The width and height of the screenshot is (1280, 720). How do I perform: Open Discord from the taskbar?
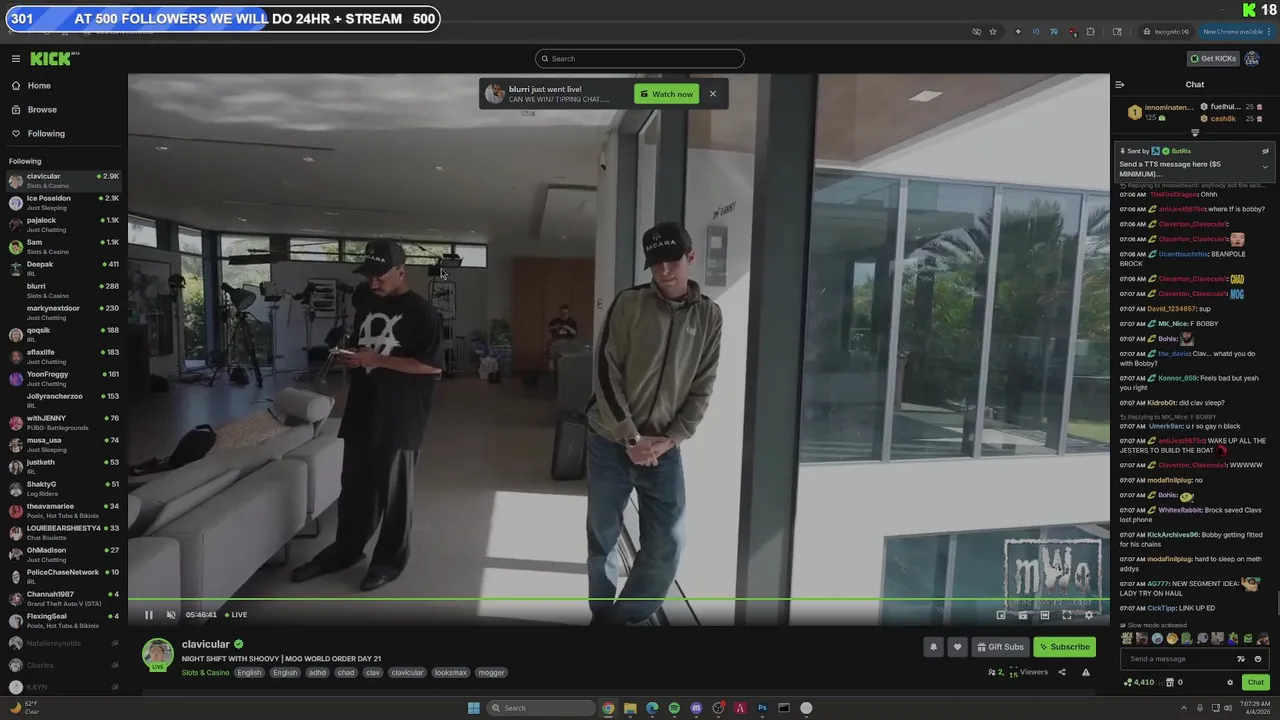point(696,708)
